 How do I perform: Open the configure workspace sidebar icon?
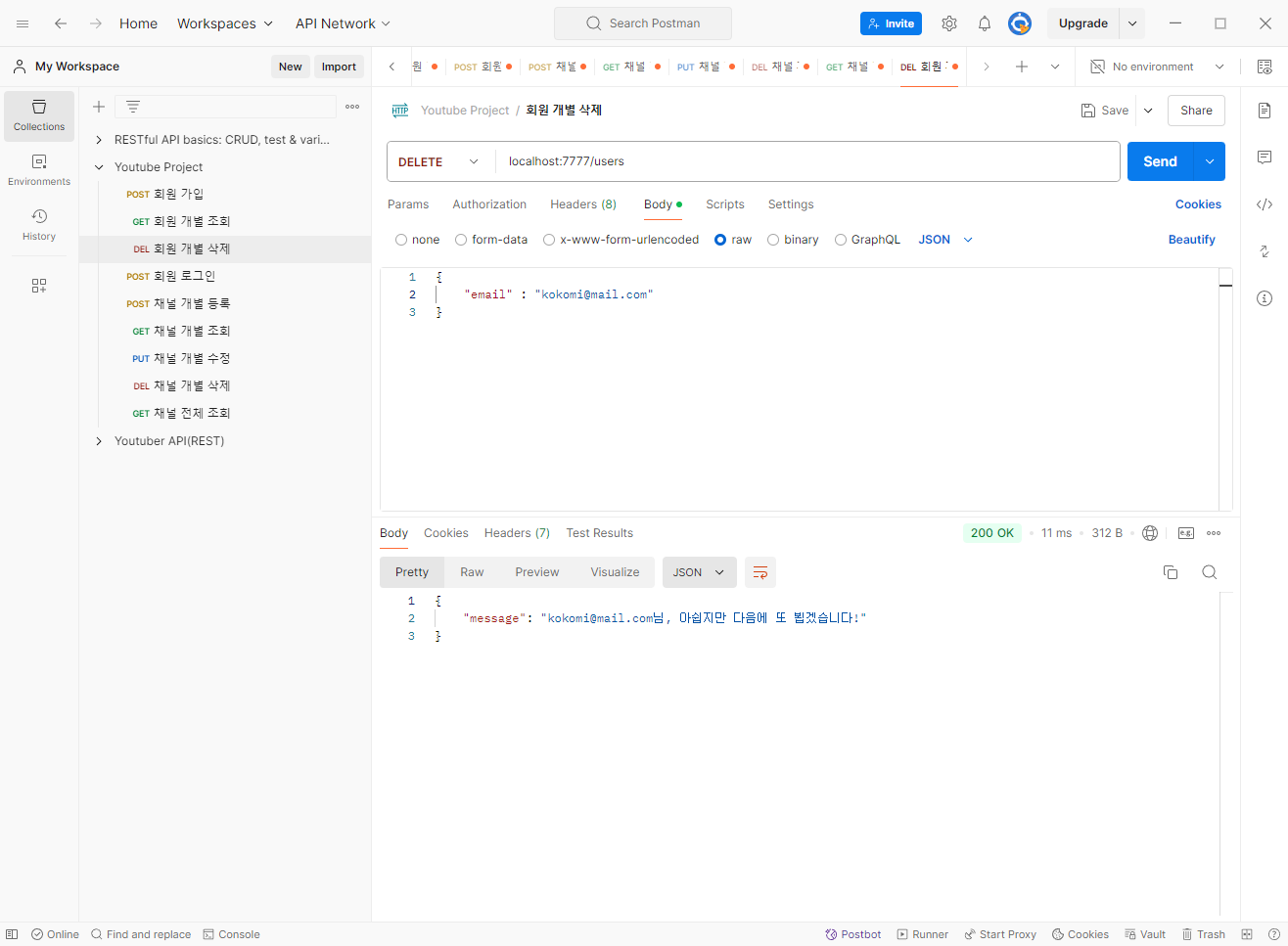coord(39,286)
